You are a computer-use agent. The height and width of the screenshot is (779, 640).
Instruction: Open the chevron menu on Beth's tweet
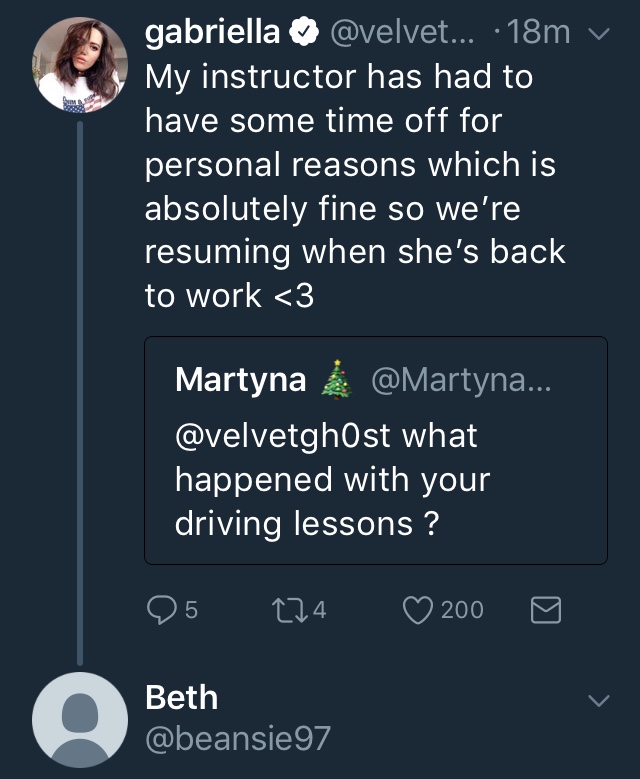(x=598, y=701)
